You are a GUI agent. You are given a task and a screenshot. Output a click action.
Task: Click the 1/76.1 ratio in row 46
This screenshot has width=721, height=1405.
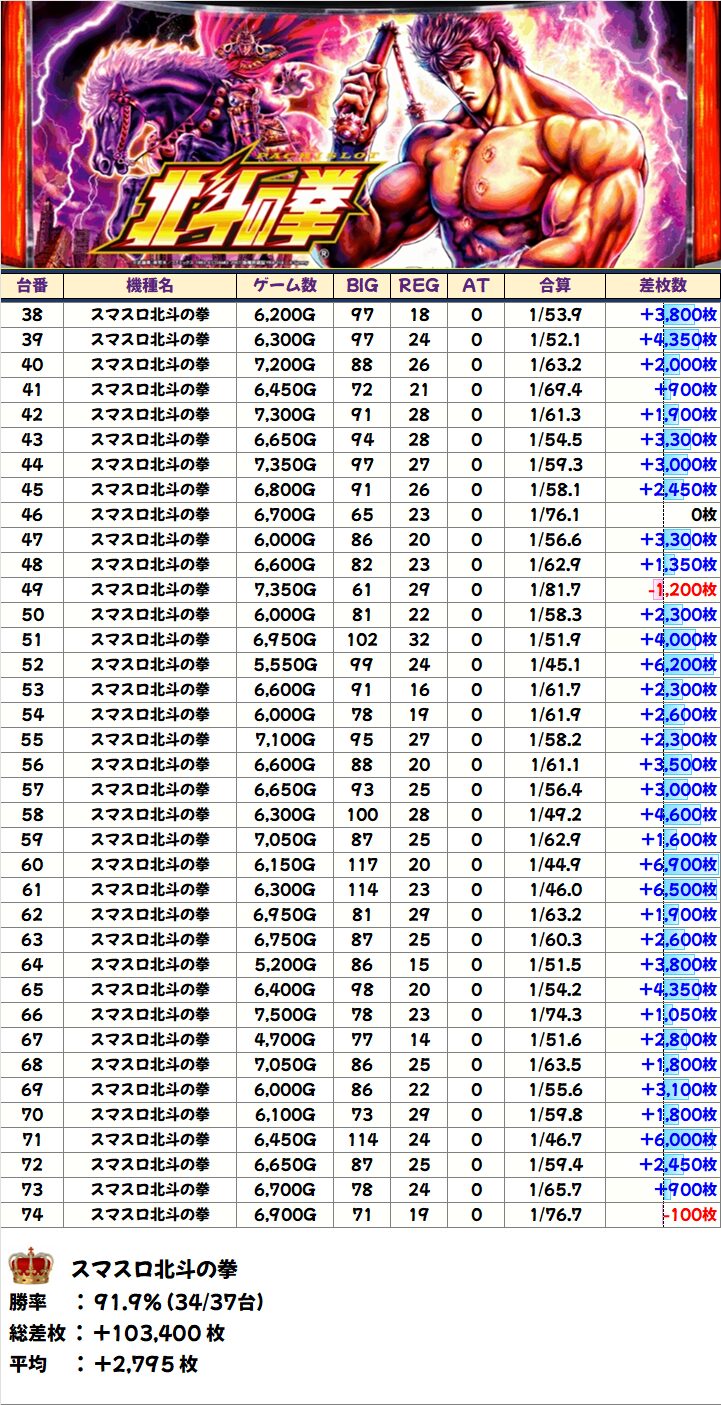pyautogui.click(x=555, y=514)
